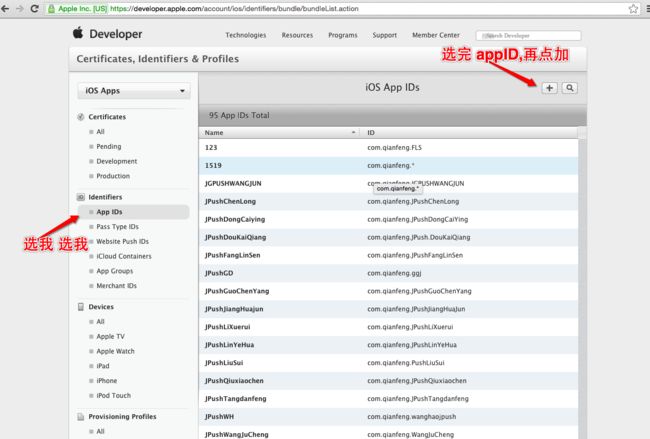Select iPad devices
This screenshot has height=439, width=650.
tap(103, 366)
